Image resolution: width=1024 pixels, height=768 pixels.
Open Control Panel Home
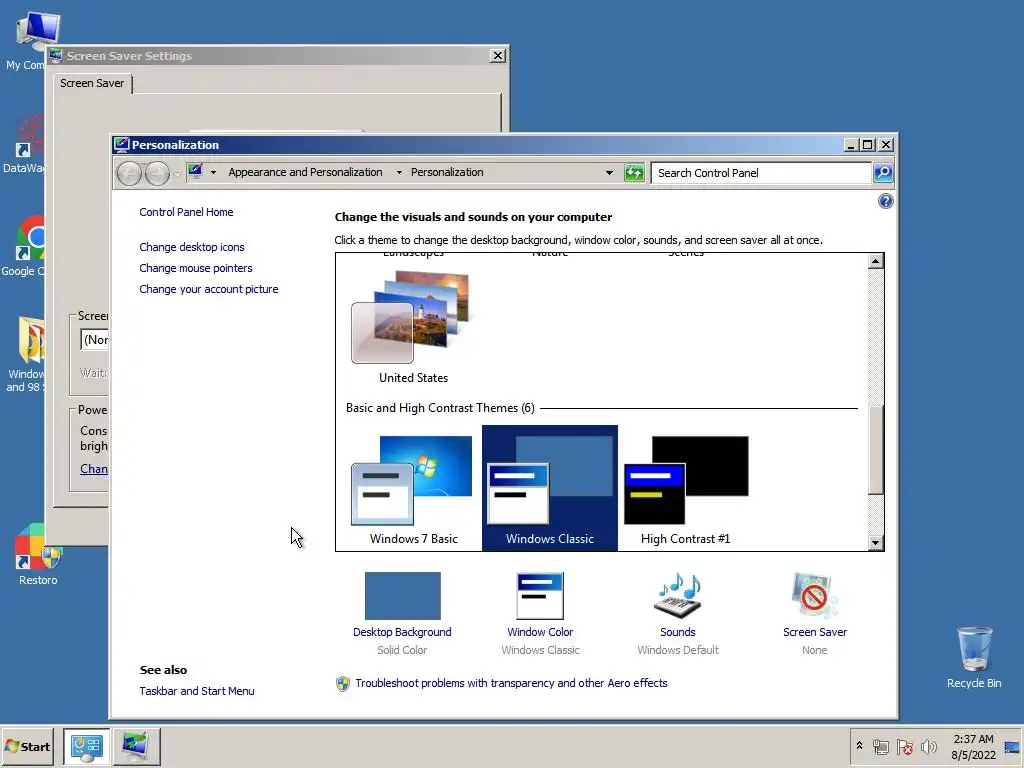coord(186,212)
